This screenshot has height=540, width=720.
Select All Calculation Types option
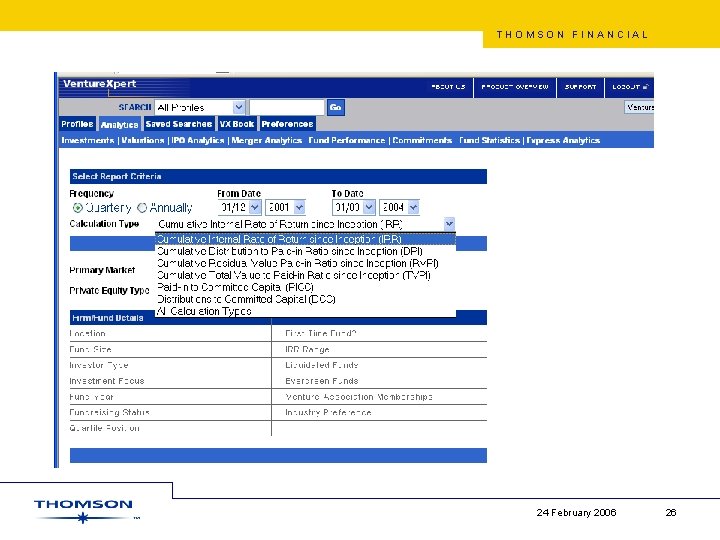[x=305, y=311]
